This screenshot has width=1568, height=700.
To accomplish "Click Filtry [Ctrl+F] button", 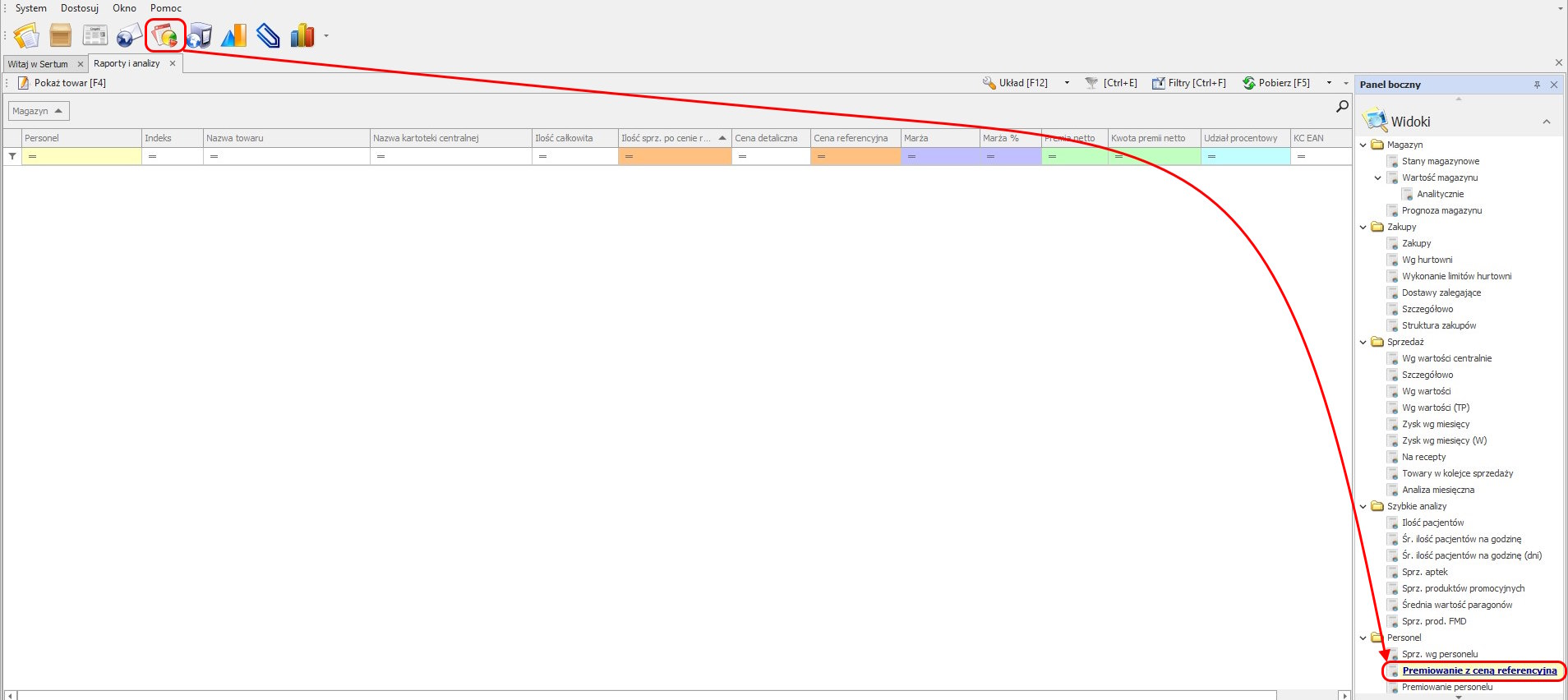I will point(1189,83).
